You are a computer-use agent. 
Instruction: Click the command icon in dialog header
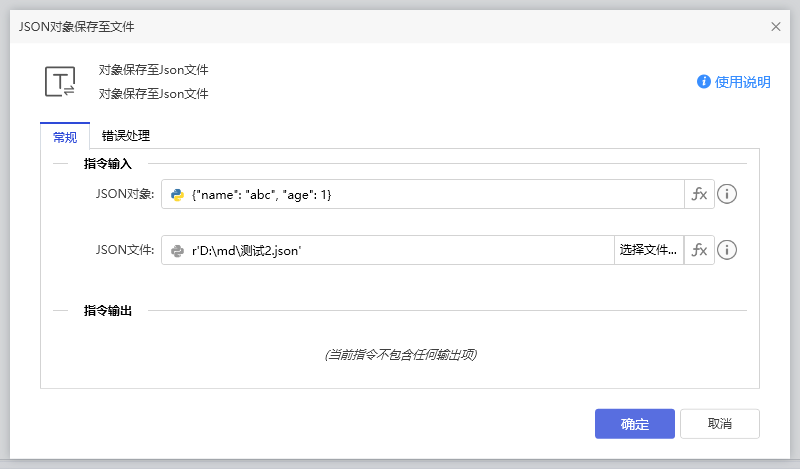pos(60,82)
